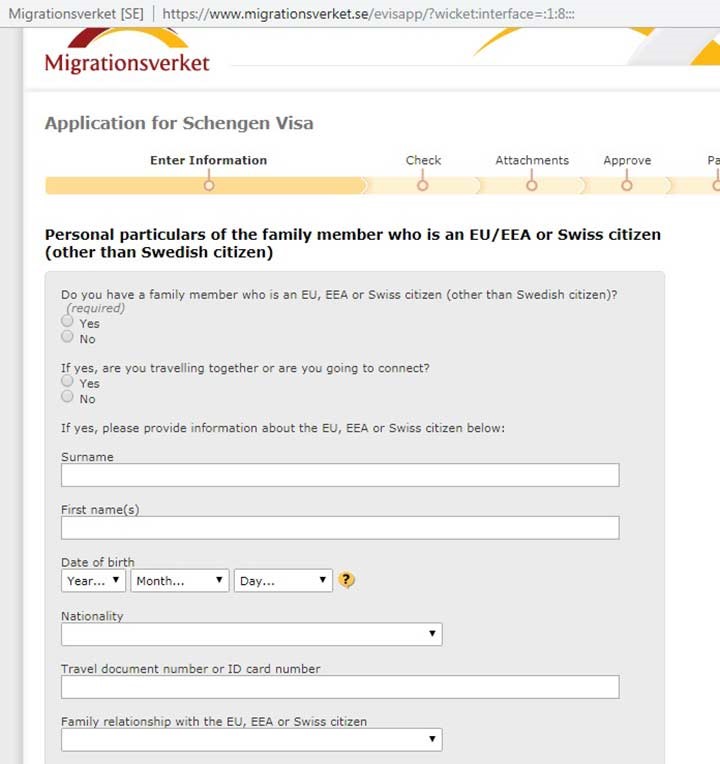The height and width of the screenshot is (764, 720).
Task: Go to the Check step label
Action: point(423,160)
